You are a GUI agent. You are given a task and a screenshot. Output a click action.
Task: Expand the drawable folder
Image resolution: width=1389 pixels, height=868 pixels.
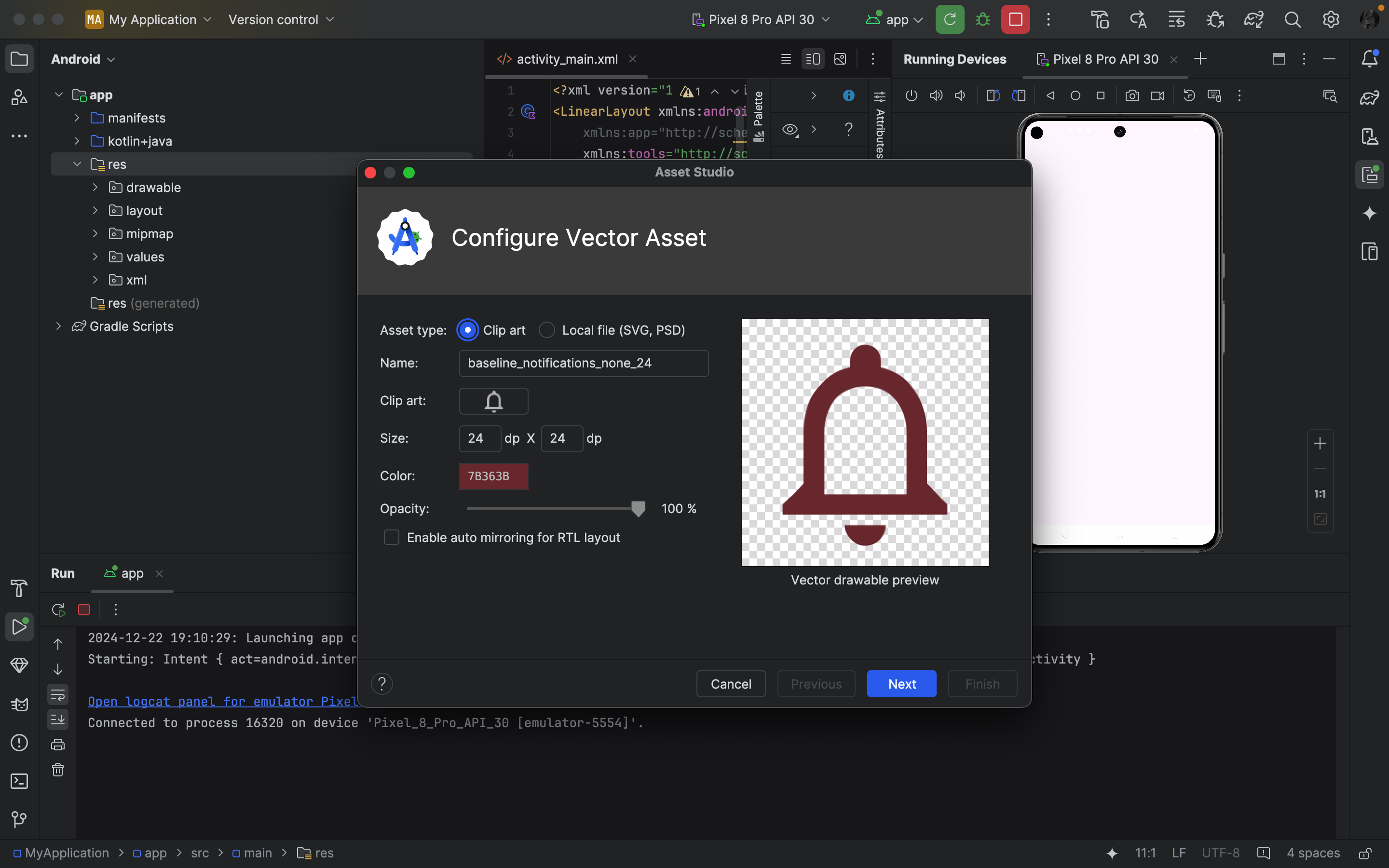pyautogui.click(x=95, y=187)
